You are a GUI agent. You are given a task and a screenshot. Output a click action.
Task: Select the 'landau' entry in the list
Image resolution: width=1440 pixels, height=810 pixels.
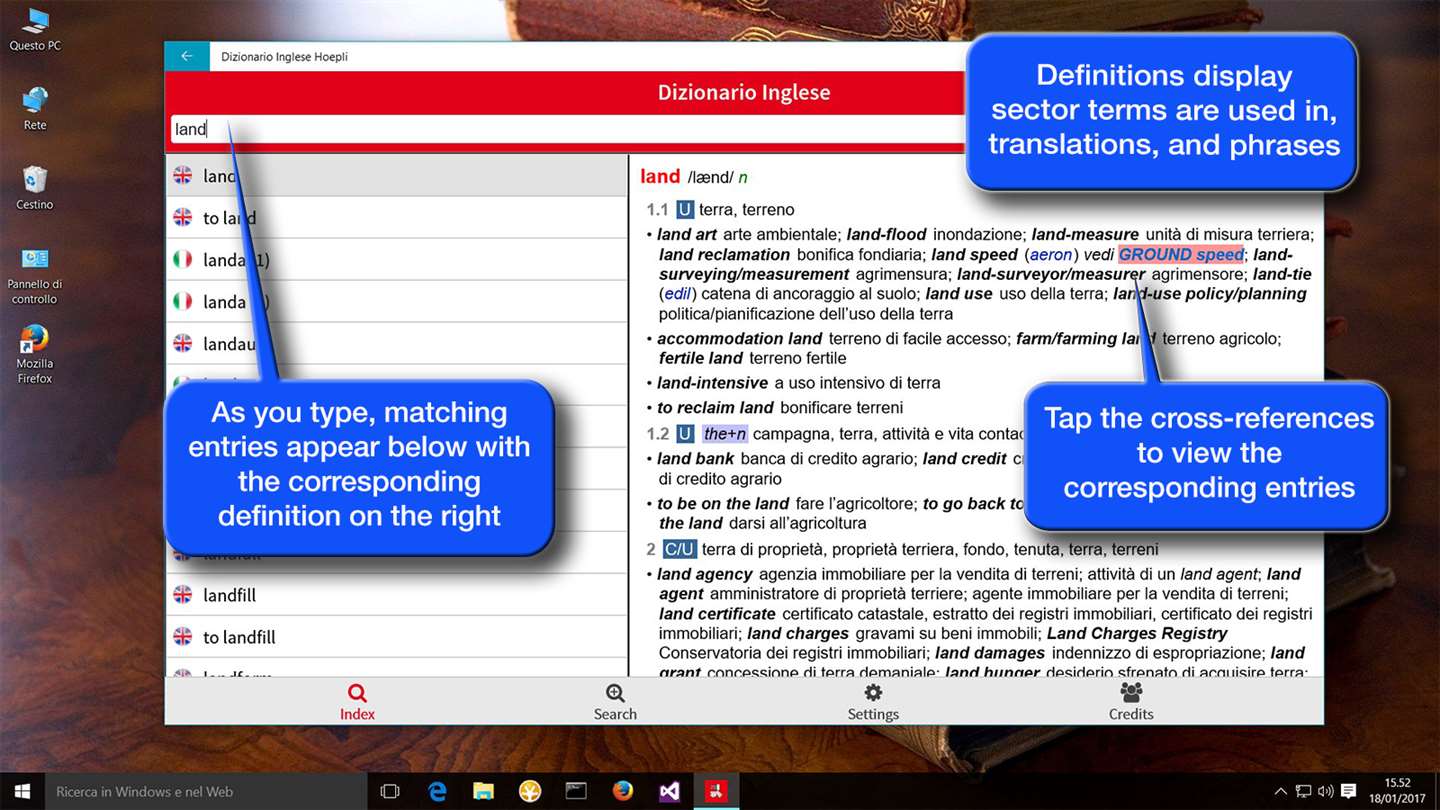point(396,344)
